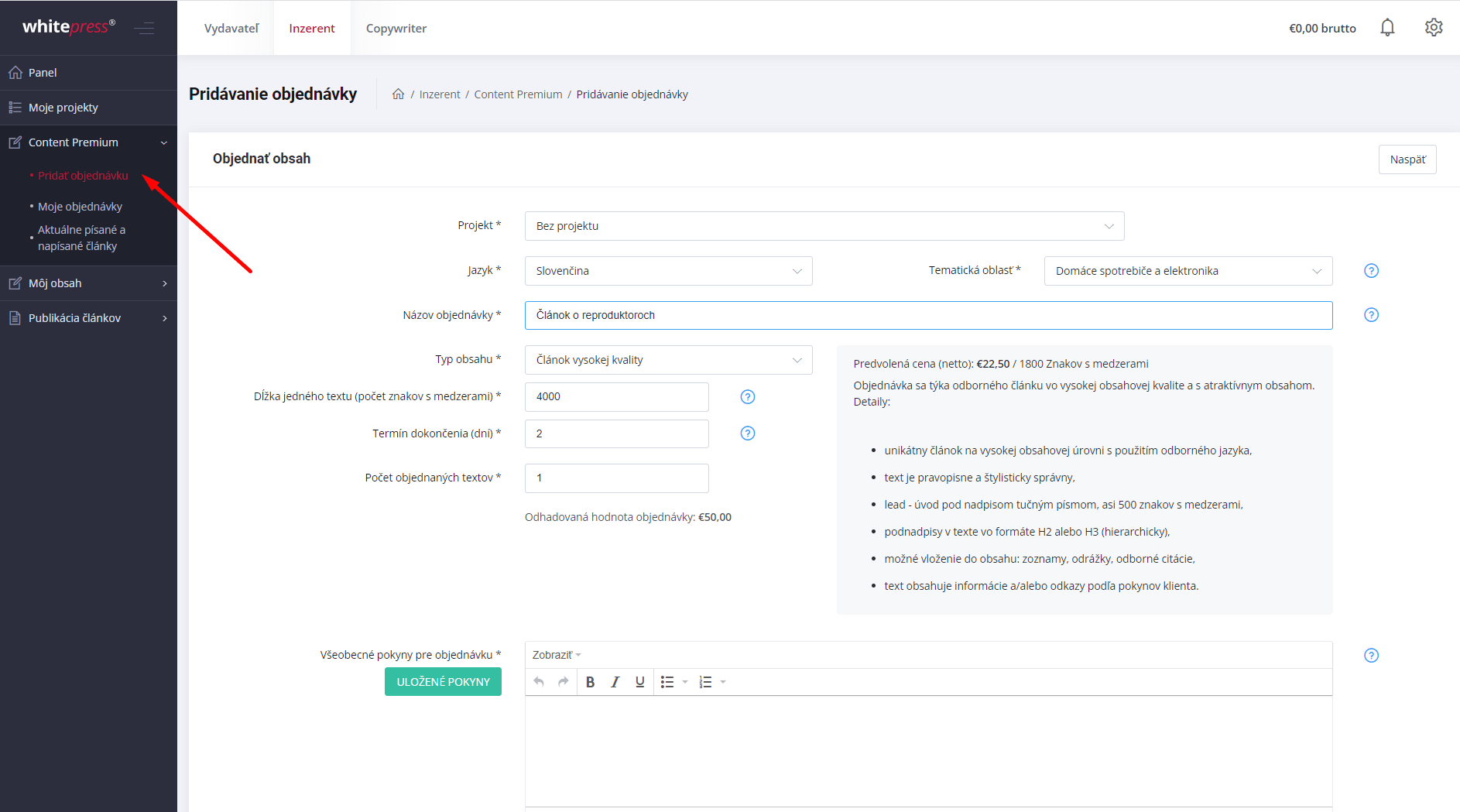Open the Jazyk language dropdown

668,271
